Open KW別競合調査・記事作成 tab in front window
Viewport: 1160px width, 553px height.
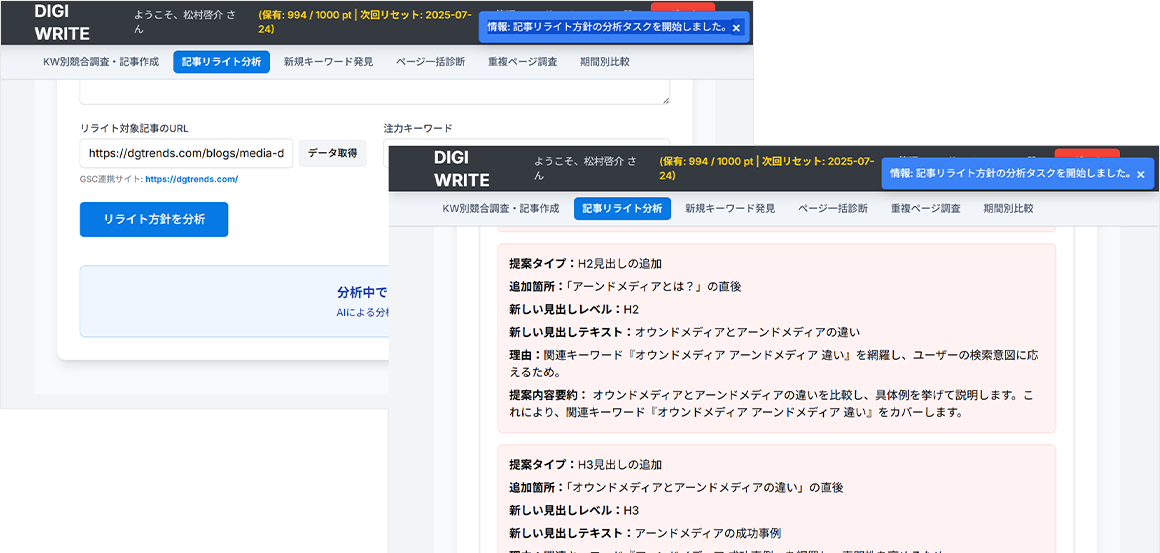click(x=501, y=208)
